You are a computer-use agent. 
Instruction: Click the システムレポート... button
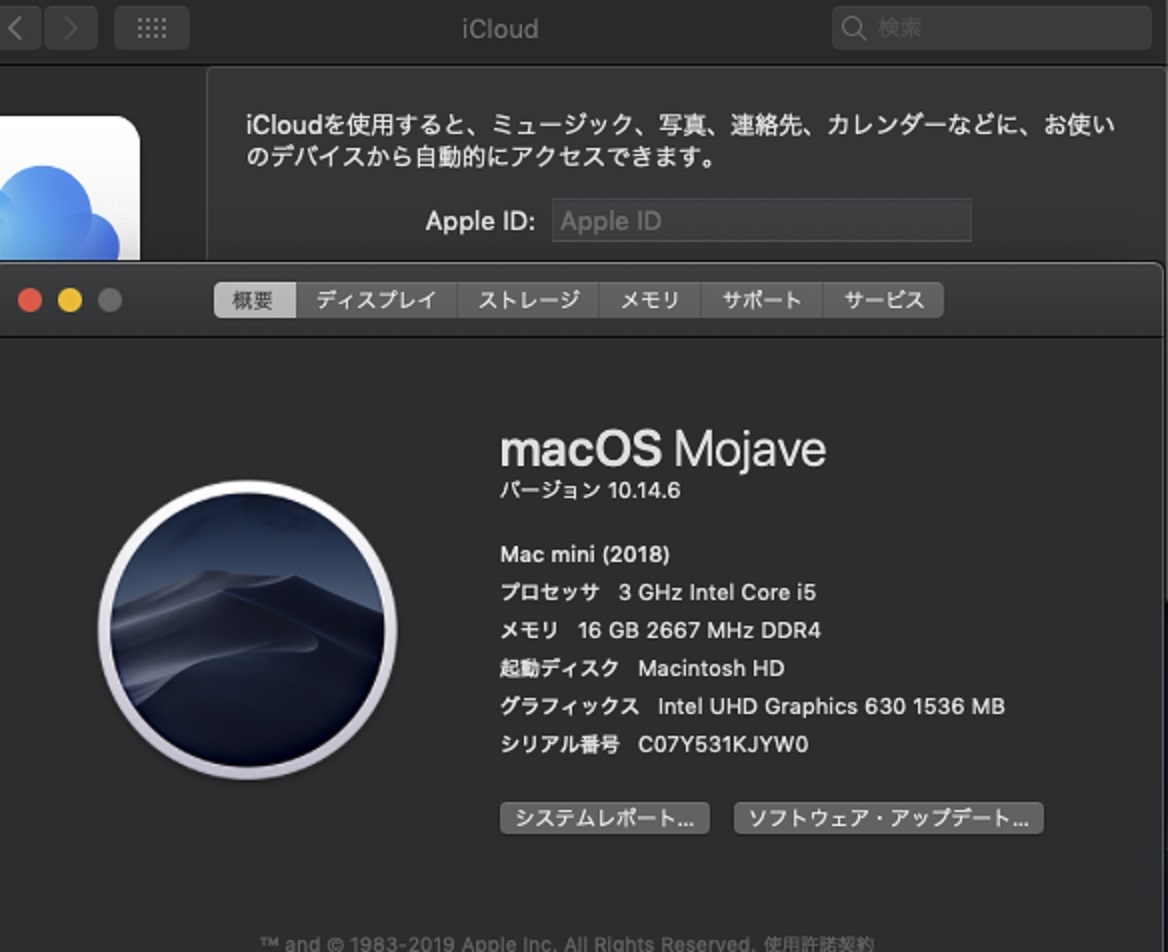[604, 818]
